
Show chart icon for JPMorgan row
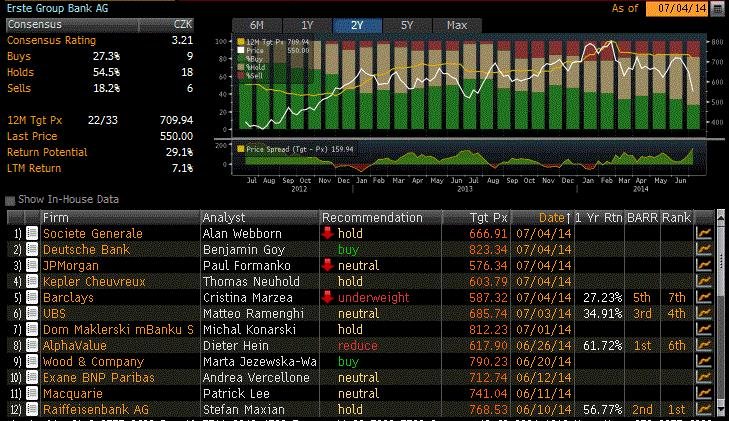[x=704, y=265]
